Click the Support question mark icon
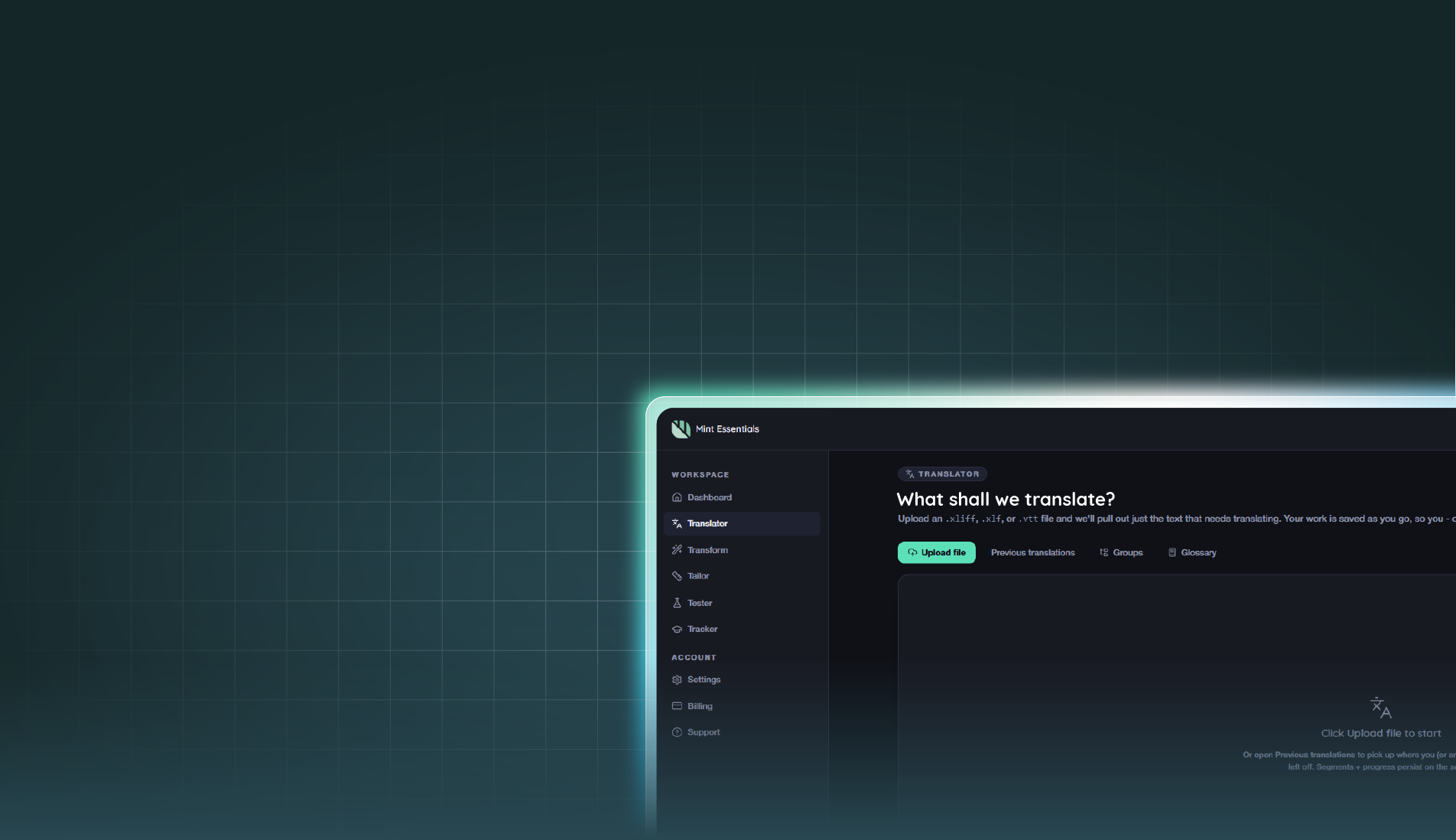The image size is (1456, 840). coord(677,732)
